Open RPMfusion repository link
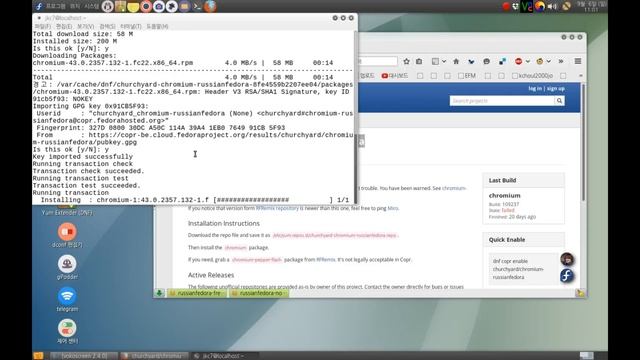 (277, 208)
